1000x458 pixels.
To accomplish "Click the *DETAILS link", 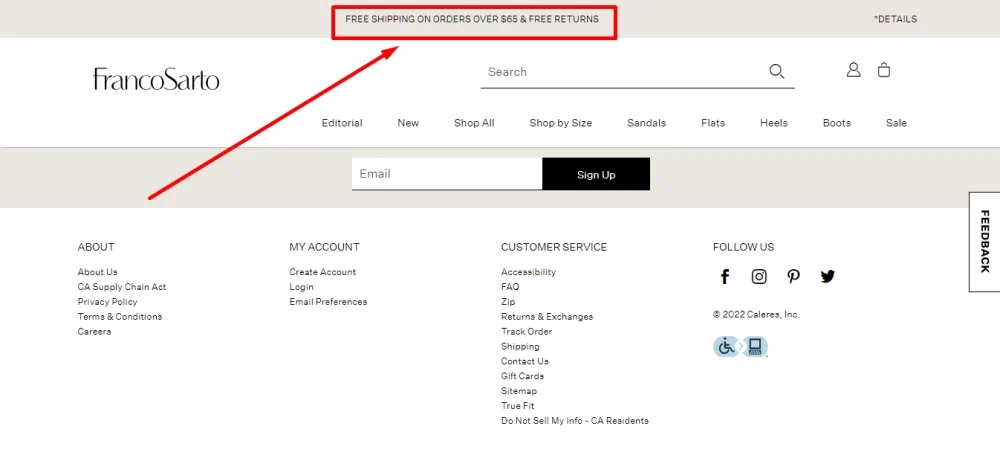I will pos(895,19).
